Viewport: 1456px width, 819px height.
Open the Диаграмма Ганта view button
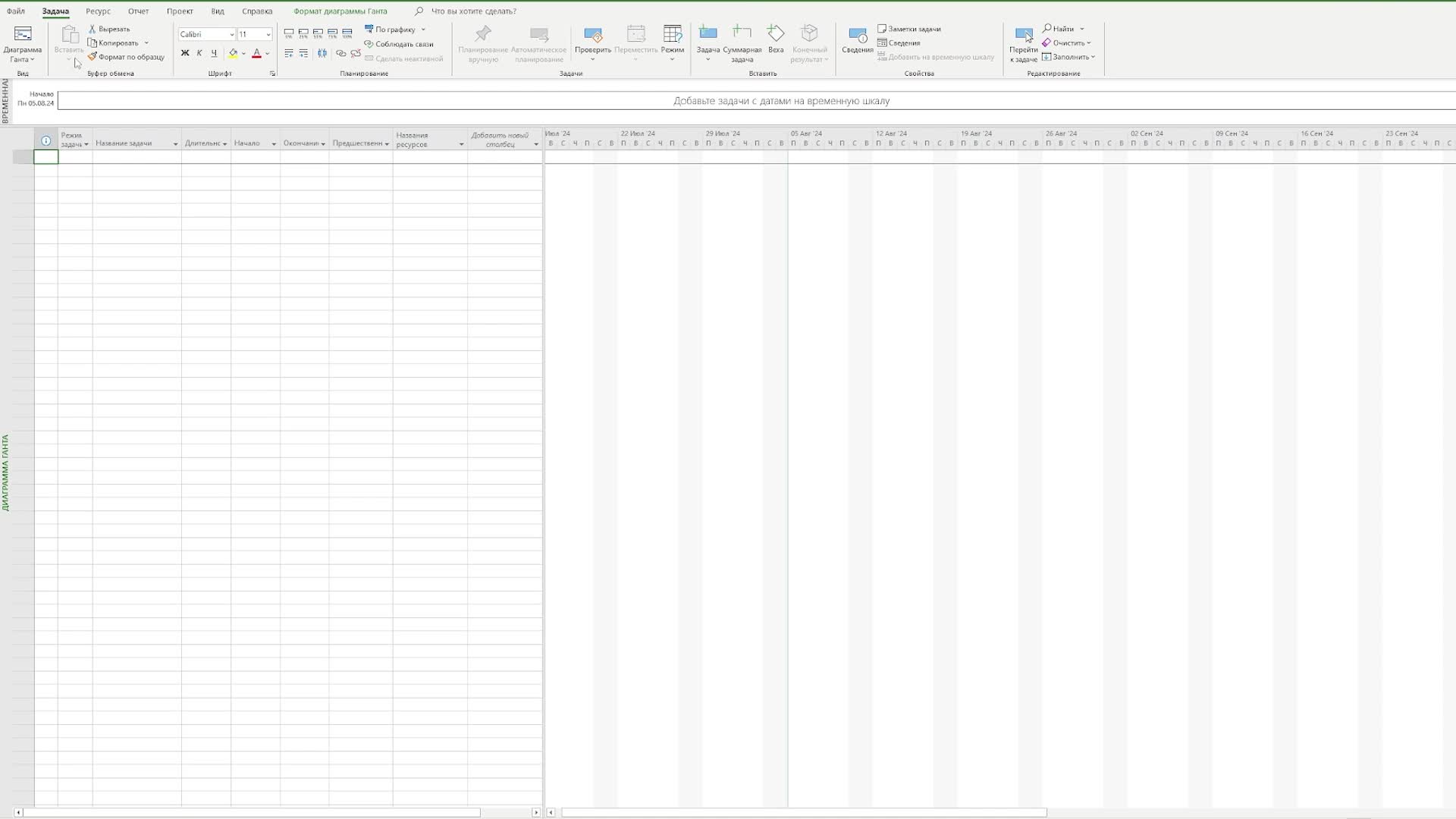pyautogui.click(x=22, y=44)
